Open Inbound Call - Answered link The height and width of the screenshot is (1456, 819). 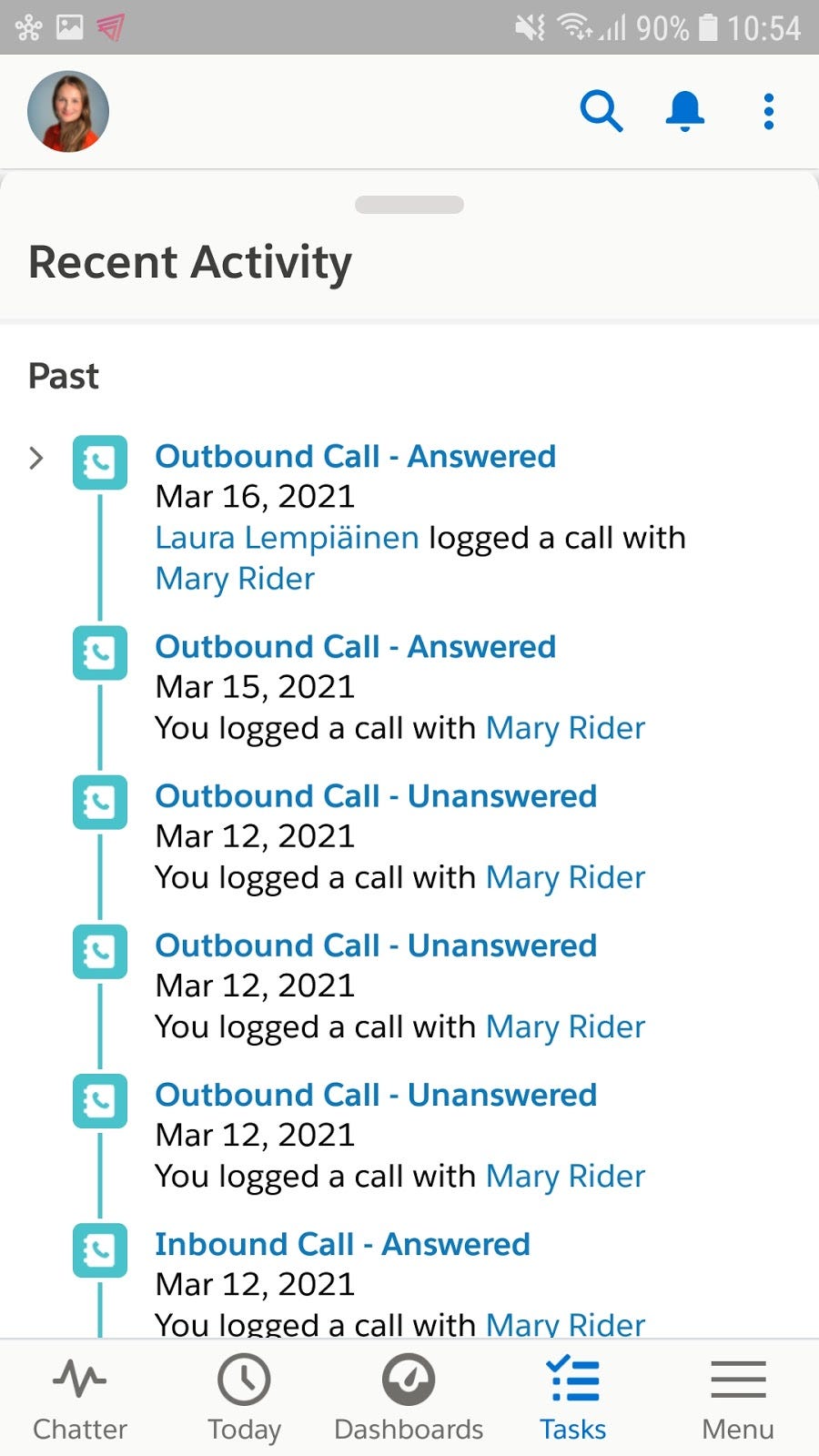point(342,1244)
